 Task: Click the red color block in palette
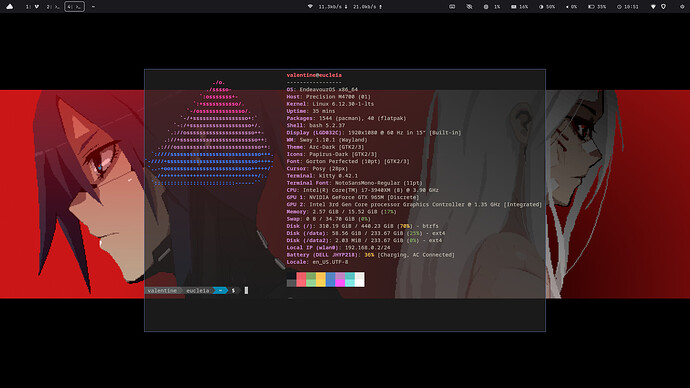tap(301, 279)
